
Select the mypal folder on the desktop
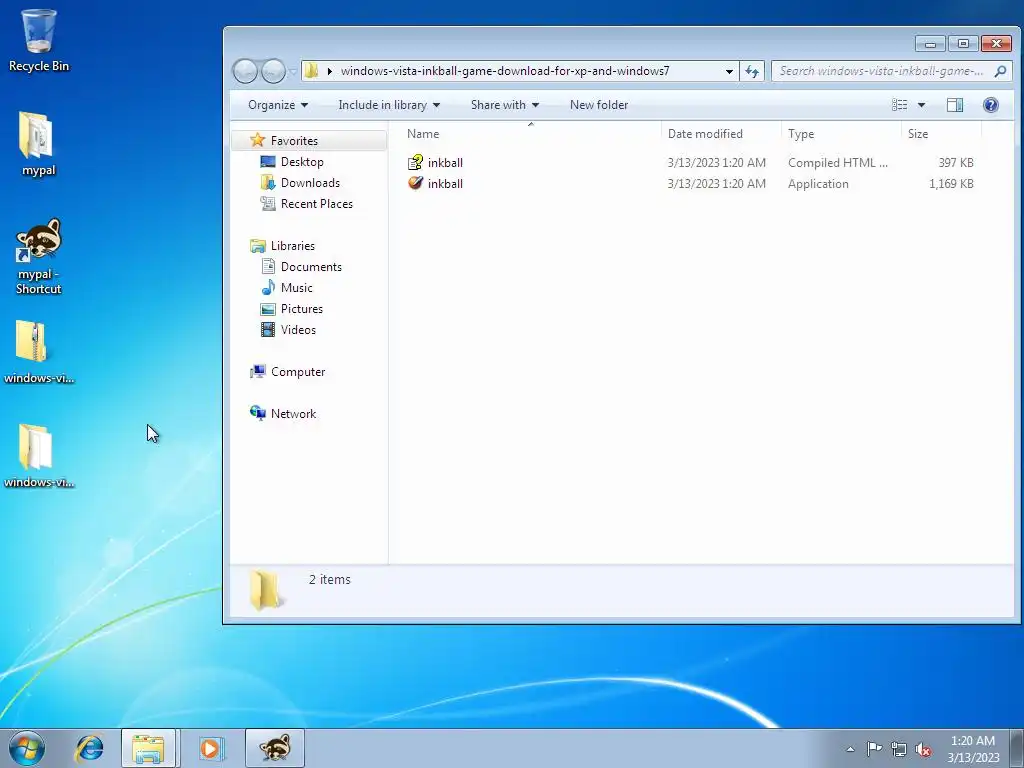(38, 144)
